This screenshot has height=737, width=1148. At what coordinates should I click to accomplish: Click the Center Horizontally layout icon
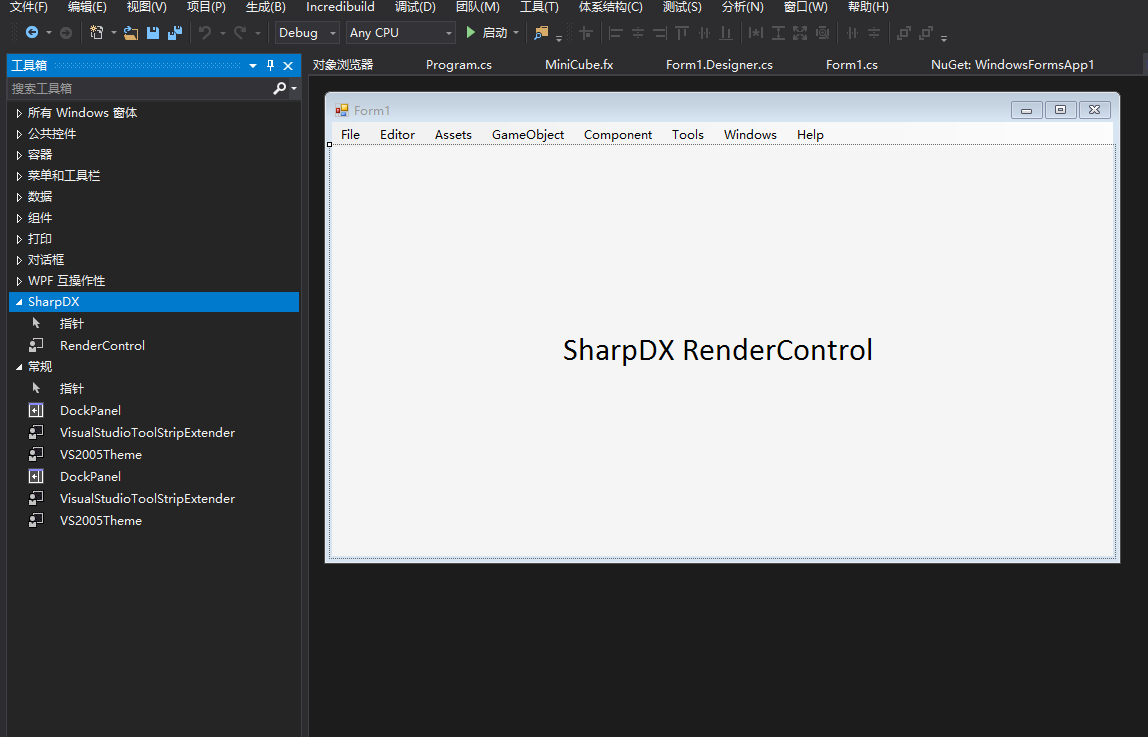click(852, 32)
